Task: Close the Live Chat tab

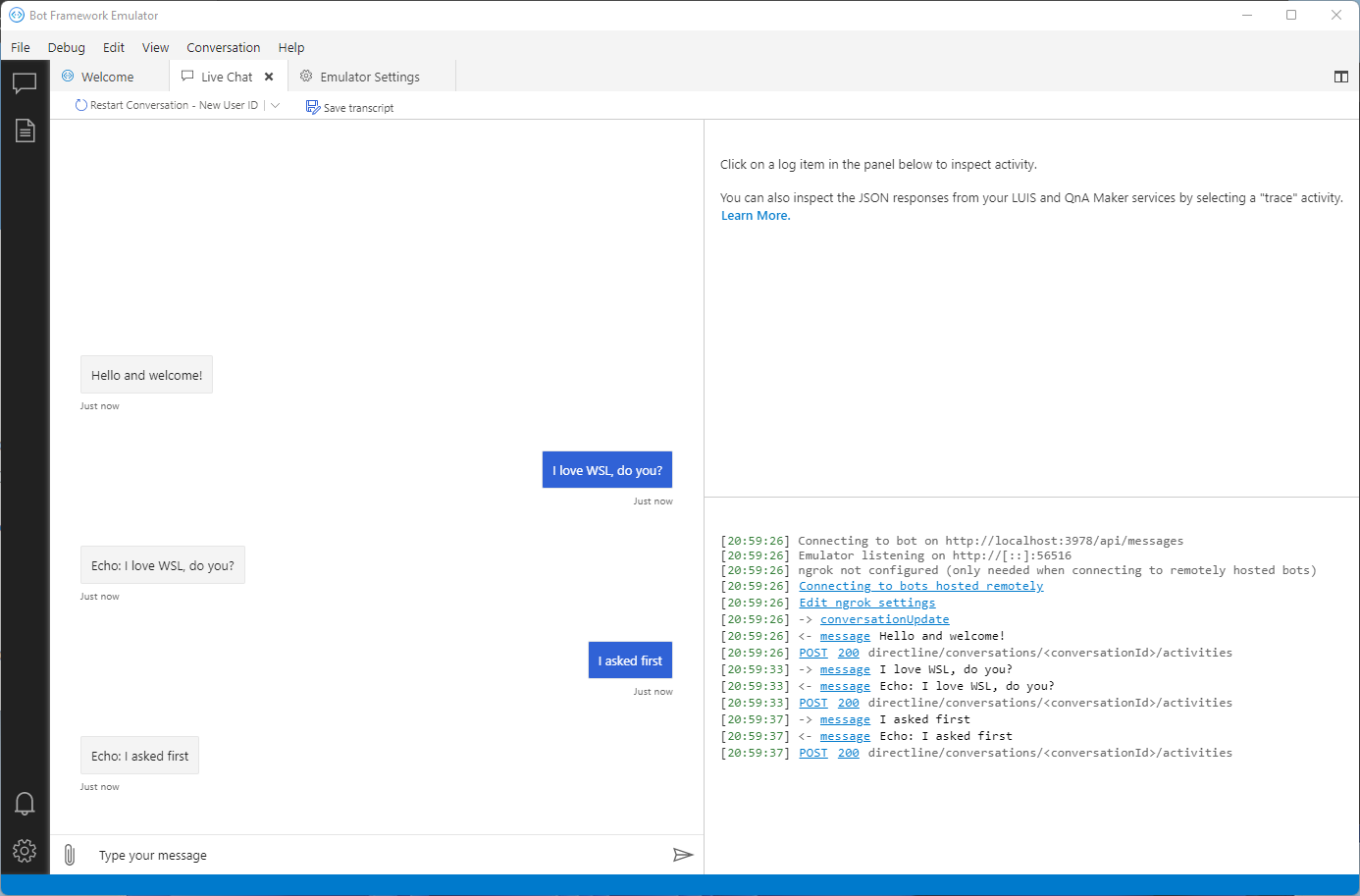Action: coord(269,77)
